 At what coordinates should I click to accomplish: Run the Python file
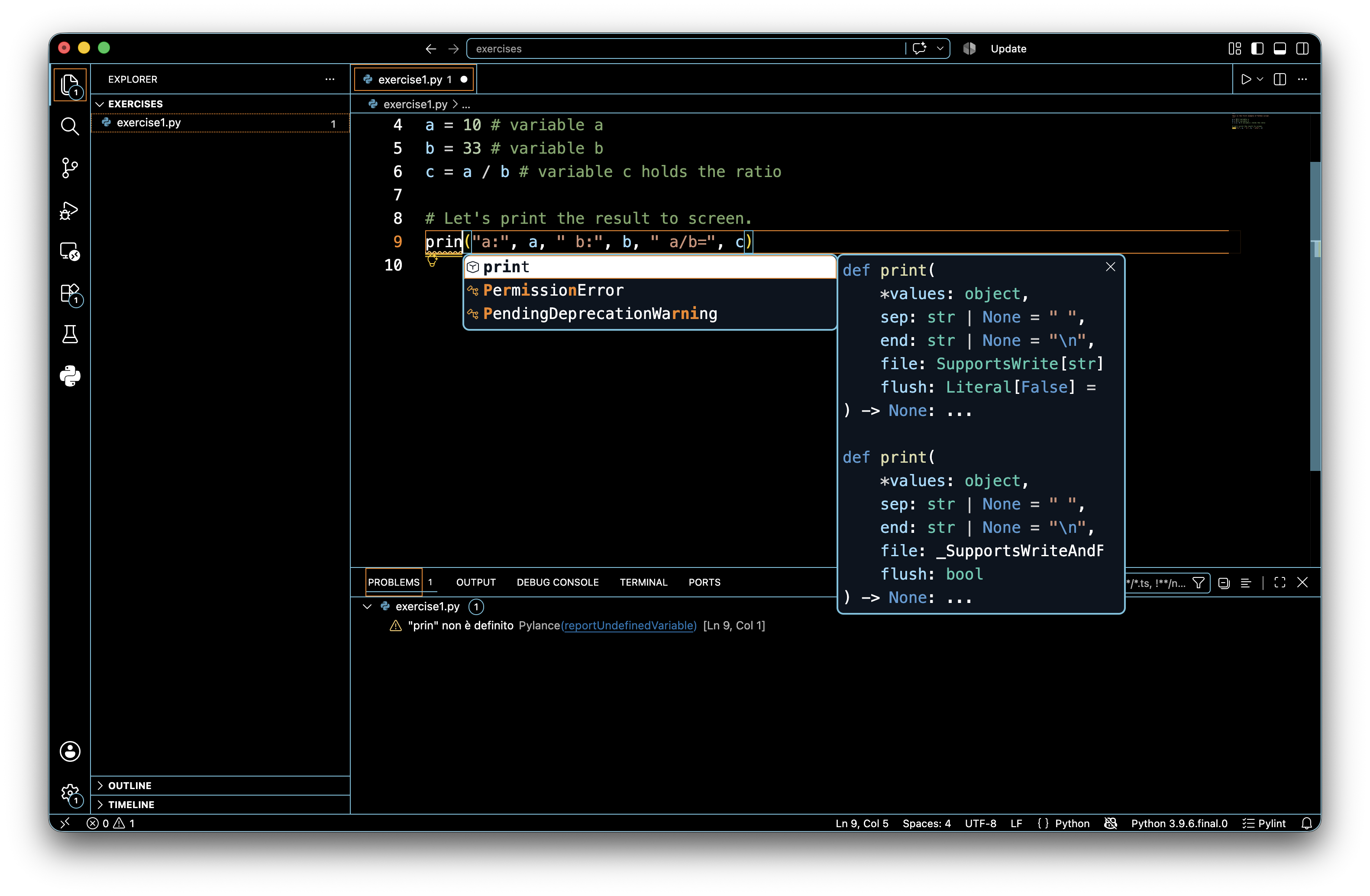[1246, 79]
